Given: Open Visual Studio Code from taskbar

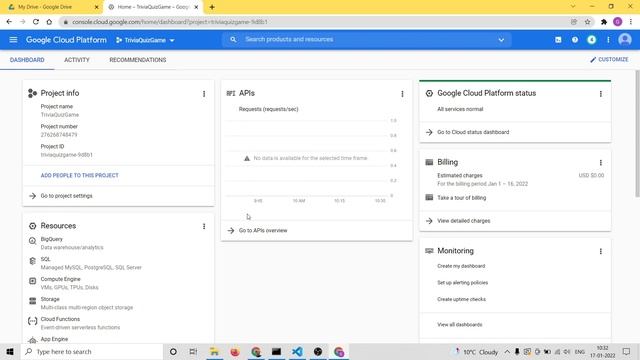Looking at the screenshot, I should click(297, 351).
